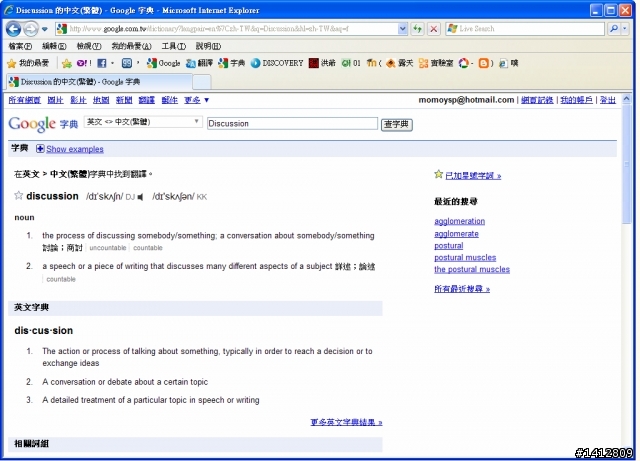Open the 說明(H) menu

(208, 46)
